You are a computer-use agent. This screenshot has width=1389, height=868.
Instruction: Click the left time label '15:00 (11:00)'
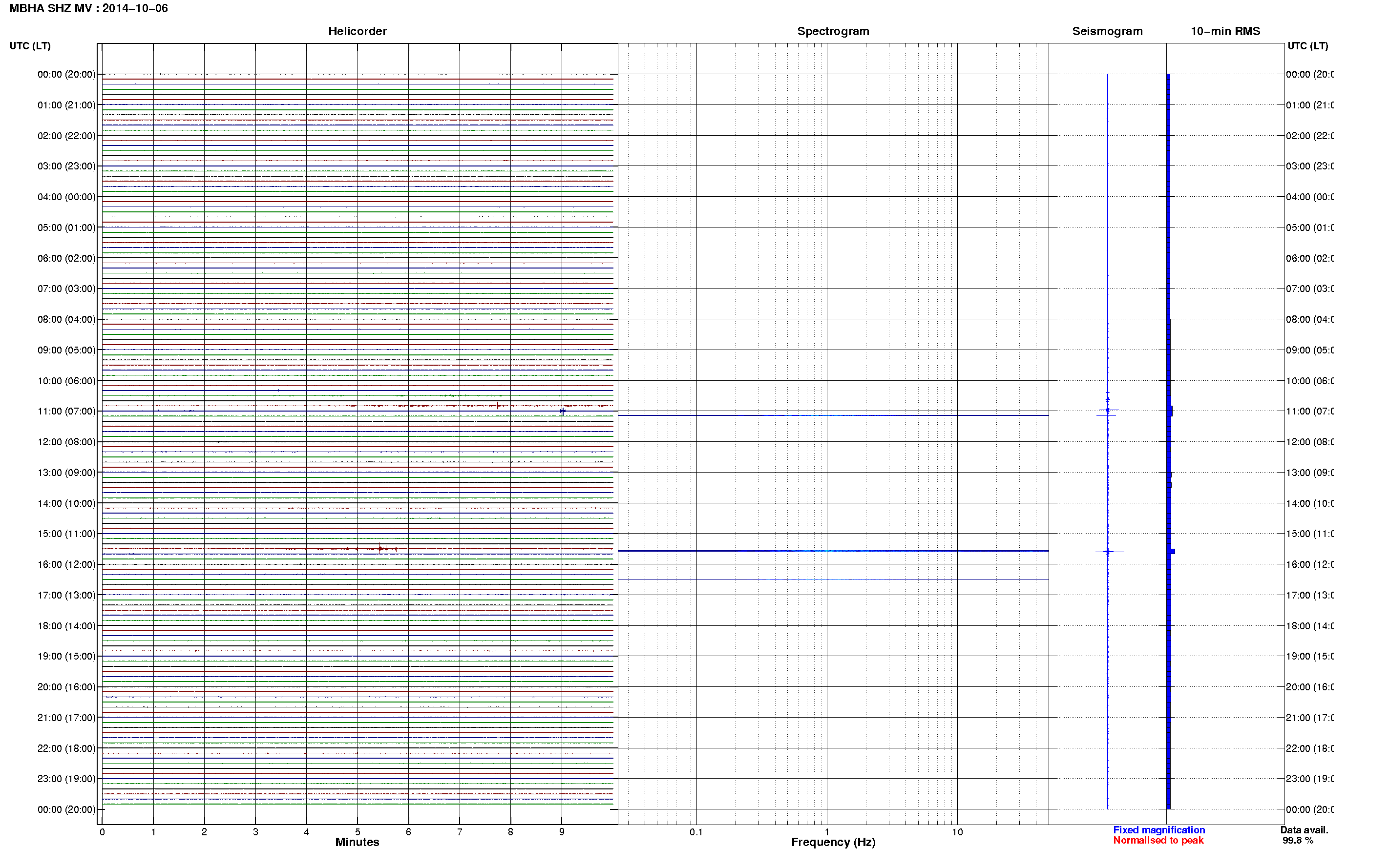pyautogui.click(x=66, y=533)
